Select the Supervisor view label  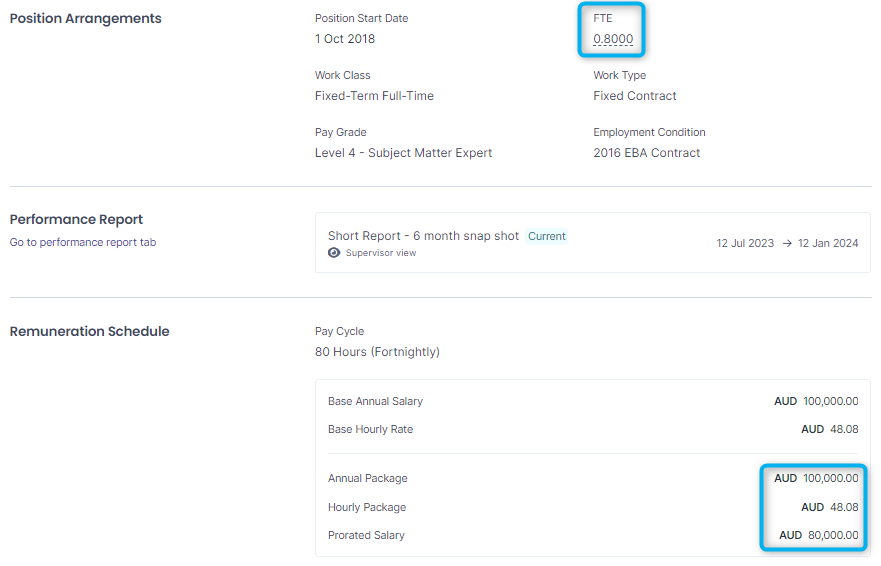[x=381, y=253]
